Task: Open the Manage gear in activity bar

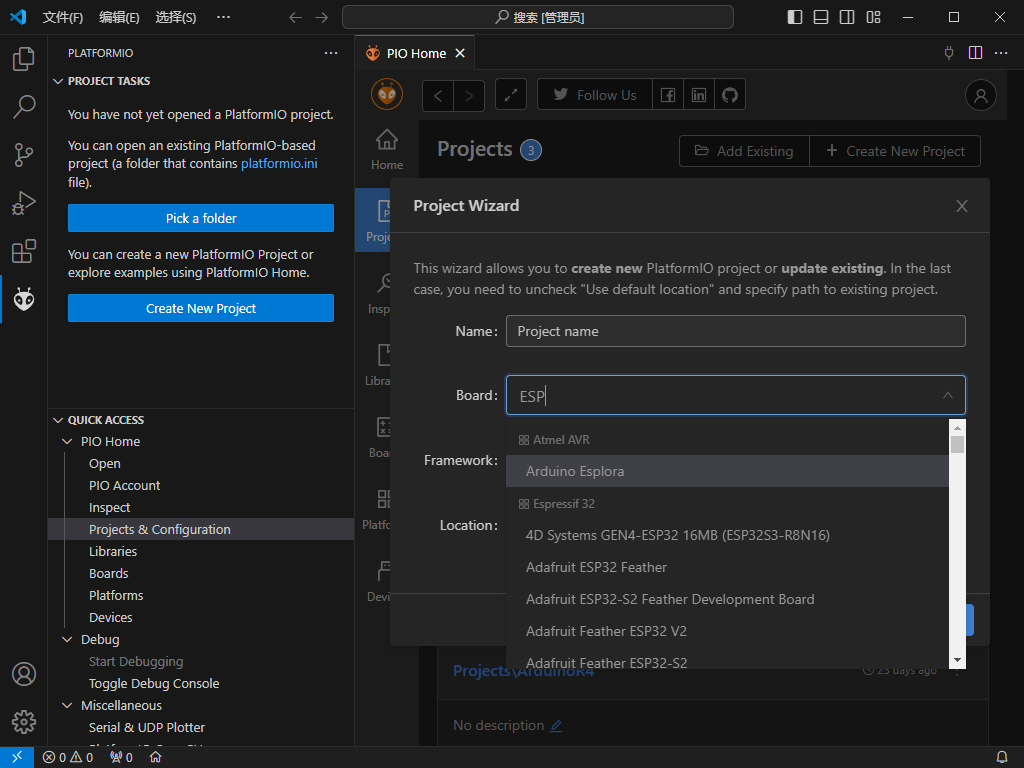Action: point(24,722)
